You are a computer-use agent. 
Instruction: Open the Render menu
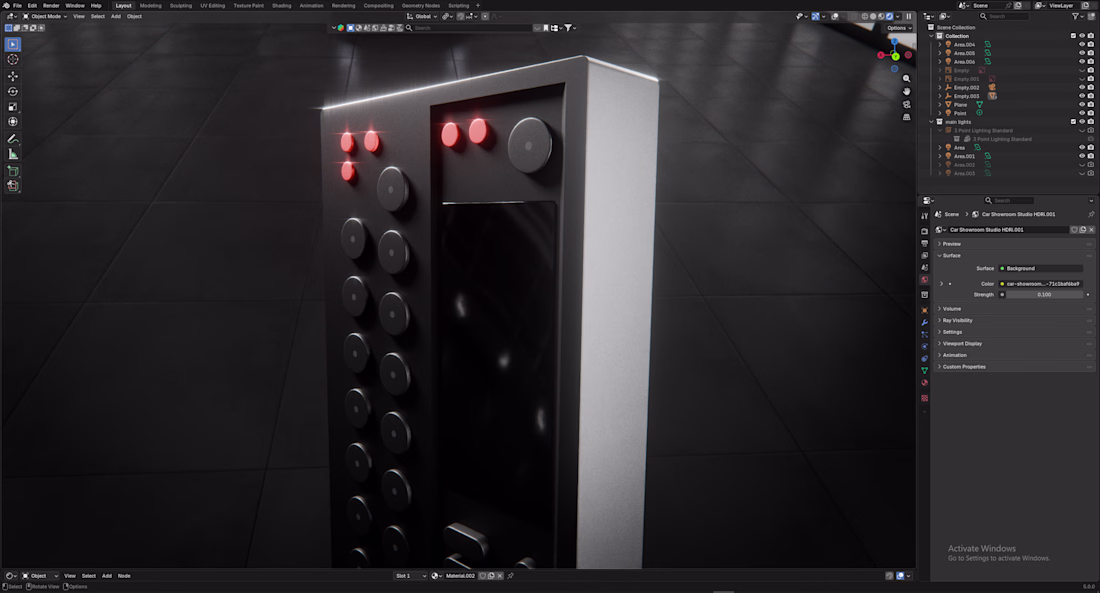[51, 5]
